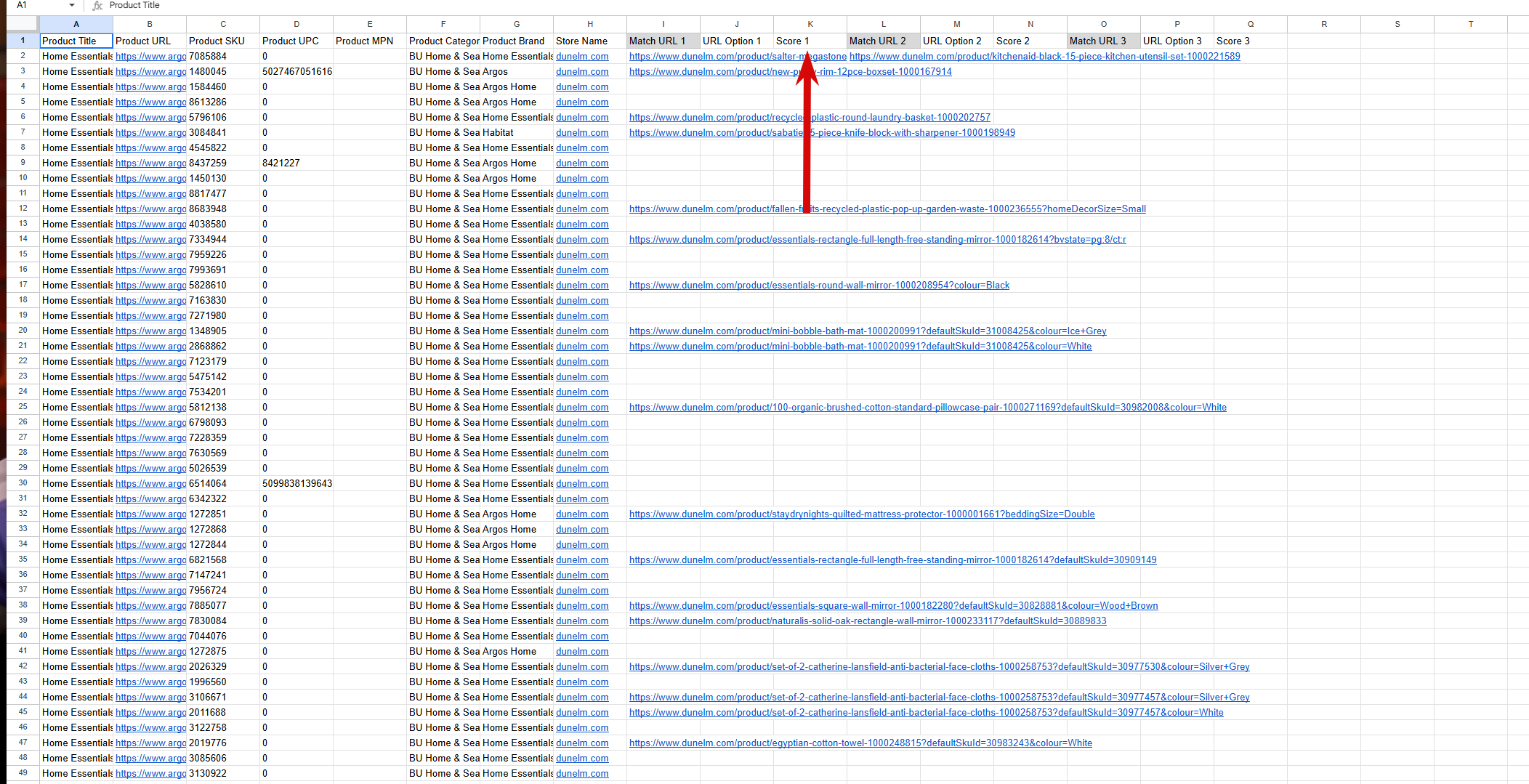1529x784 pixels.
Task: Click the fx function icon
Action: coord(97,5)
